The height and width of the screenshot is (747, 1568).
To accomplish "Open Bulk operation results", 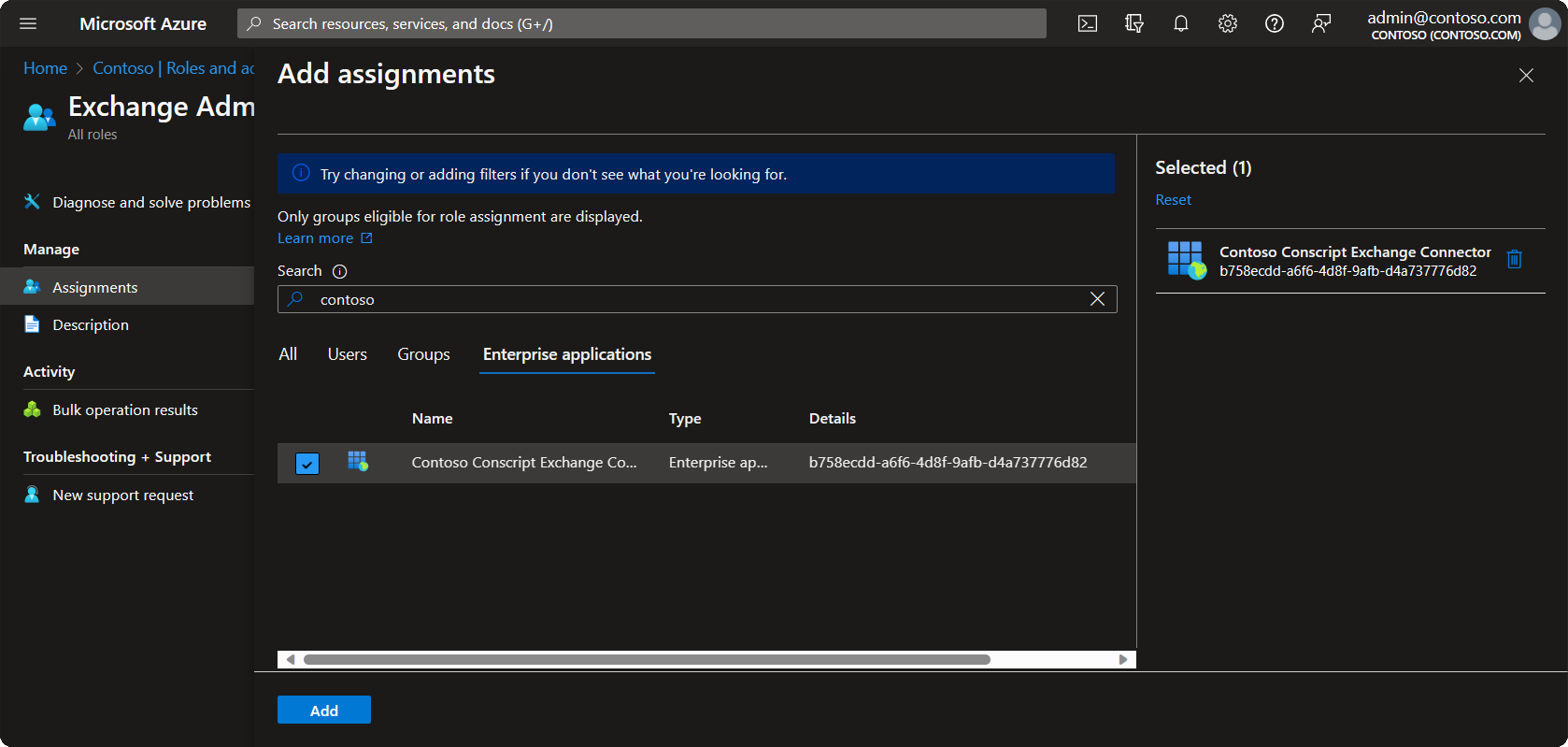I will point(127,409).
